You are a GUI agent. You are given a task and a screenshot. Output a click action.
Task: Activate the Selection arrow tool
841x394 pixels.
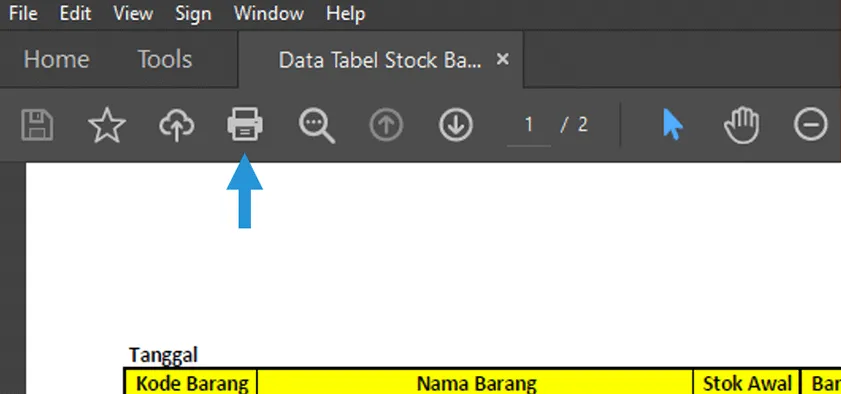tap(673, 124)
